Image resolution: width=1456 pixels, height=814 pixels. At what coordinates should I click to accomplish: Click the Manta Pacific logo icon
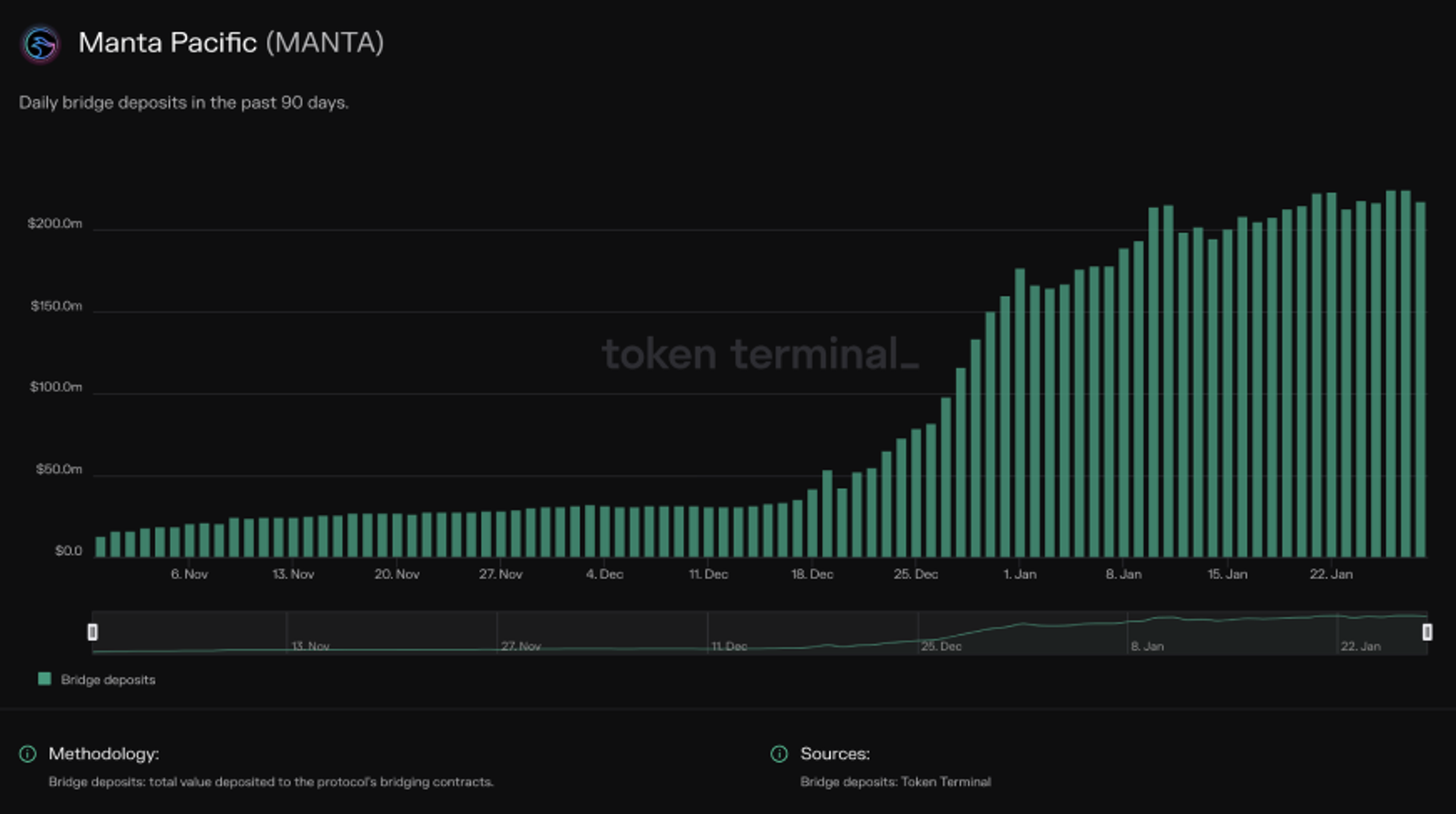coord(40,44)
